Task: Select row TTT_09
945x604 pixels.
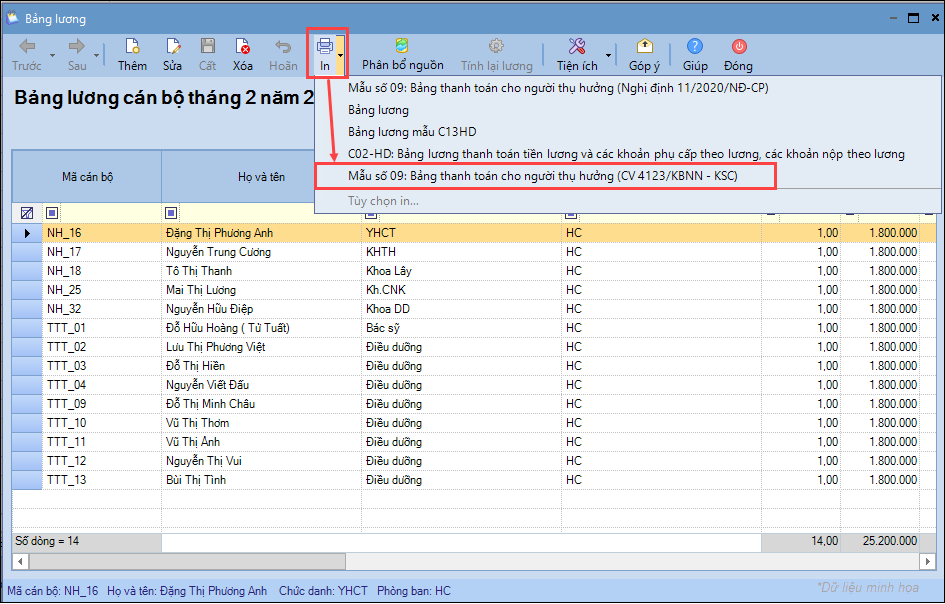Action: tap(66, 404)
